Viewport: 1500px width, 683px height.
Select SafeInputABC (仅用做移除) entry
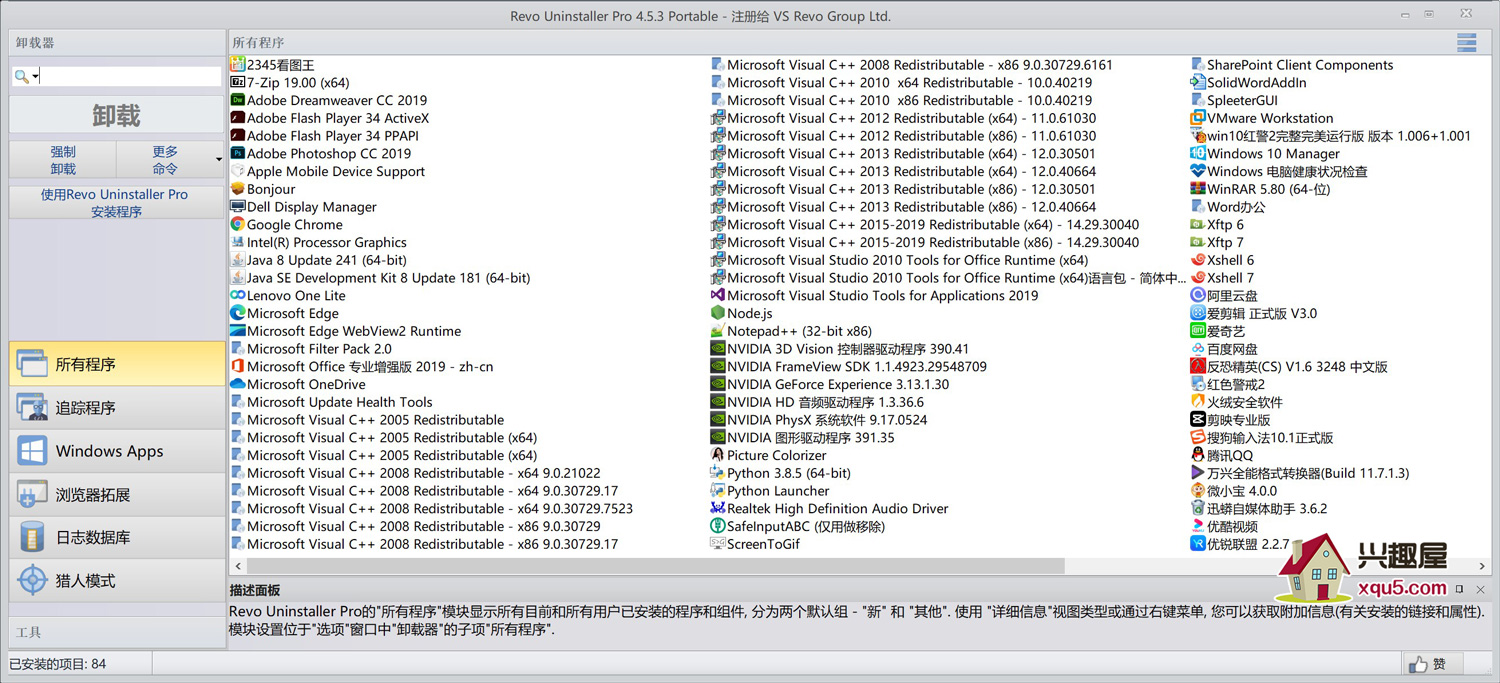coord(797,526)
